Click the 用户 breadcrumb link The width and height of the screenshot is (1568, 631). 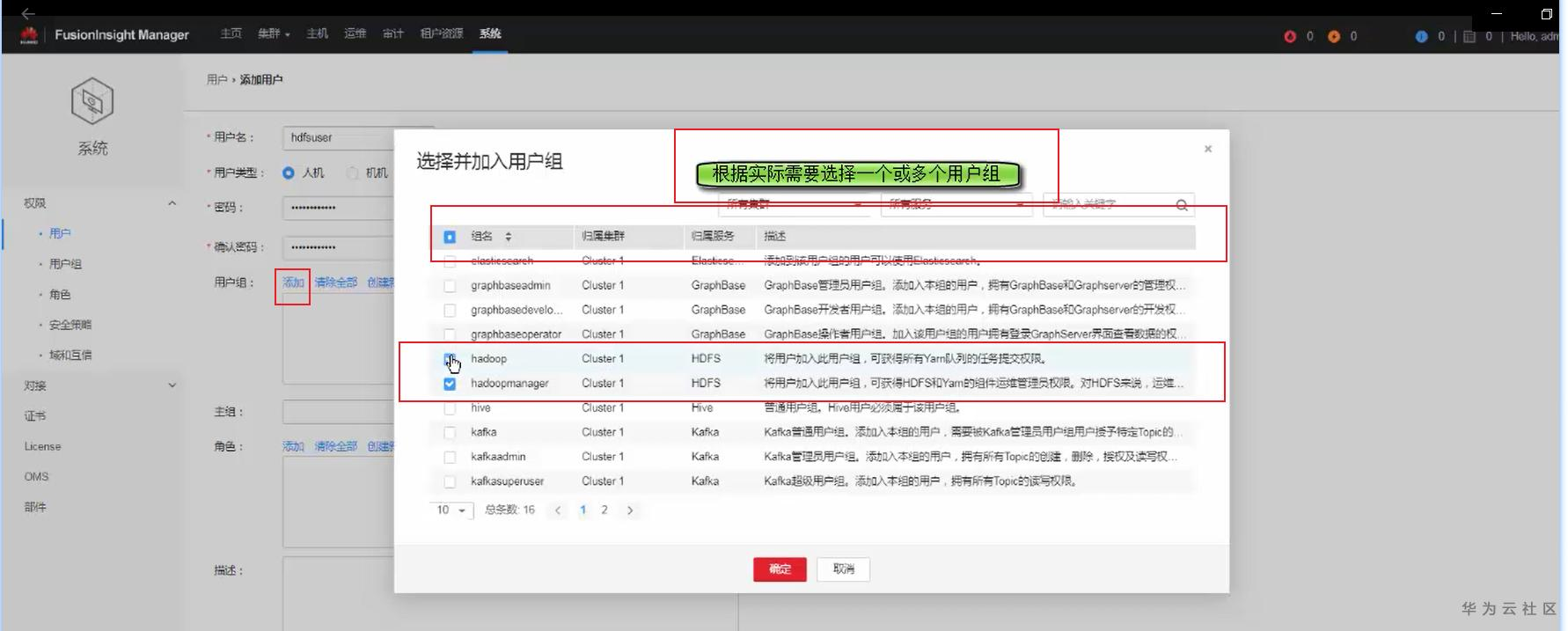point(216,80)
